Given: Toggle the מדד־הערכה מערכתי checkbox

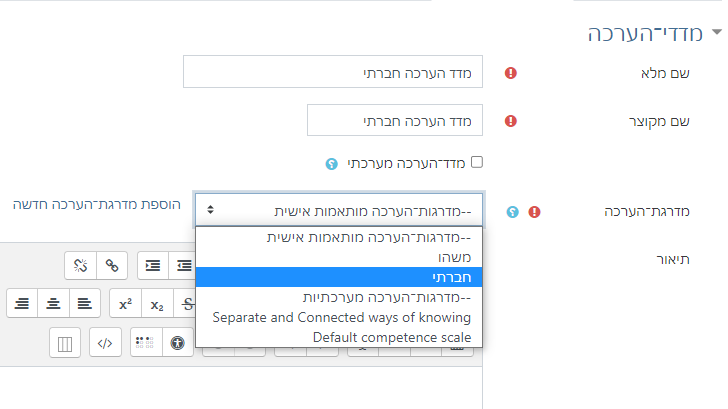Looking at the screenshot, I should click(x=477, y=161).
